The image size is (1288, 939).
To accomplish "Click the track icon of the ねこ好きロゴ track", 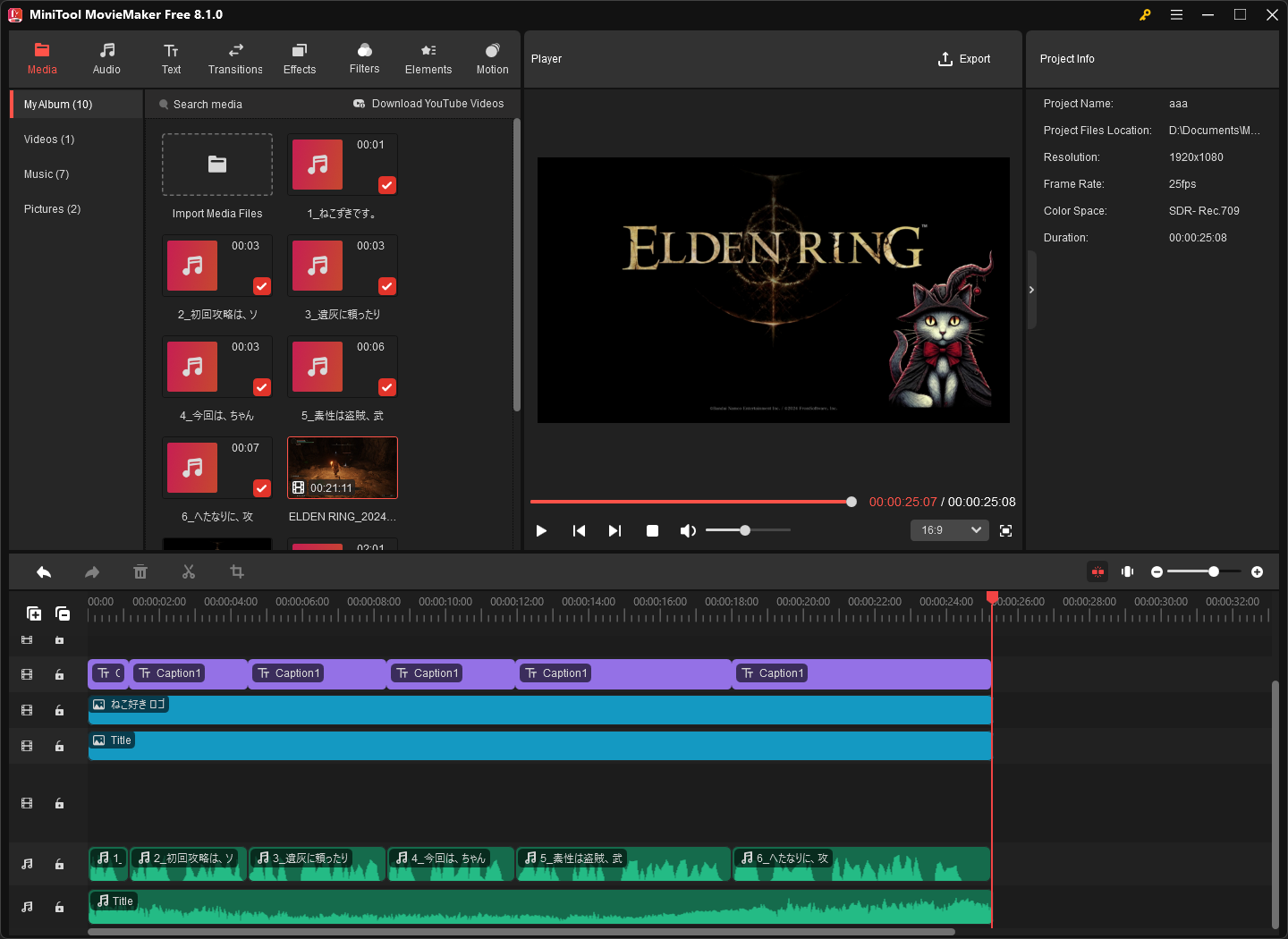I will (27, 710).
